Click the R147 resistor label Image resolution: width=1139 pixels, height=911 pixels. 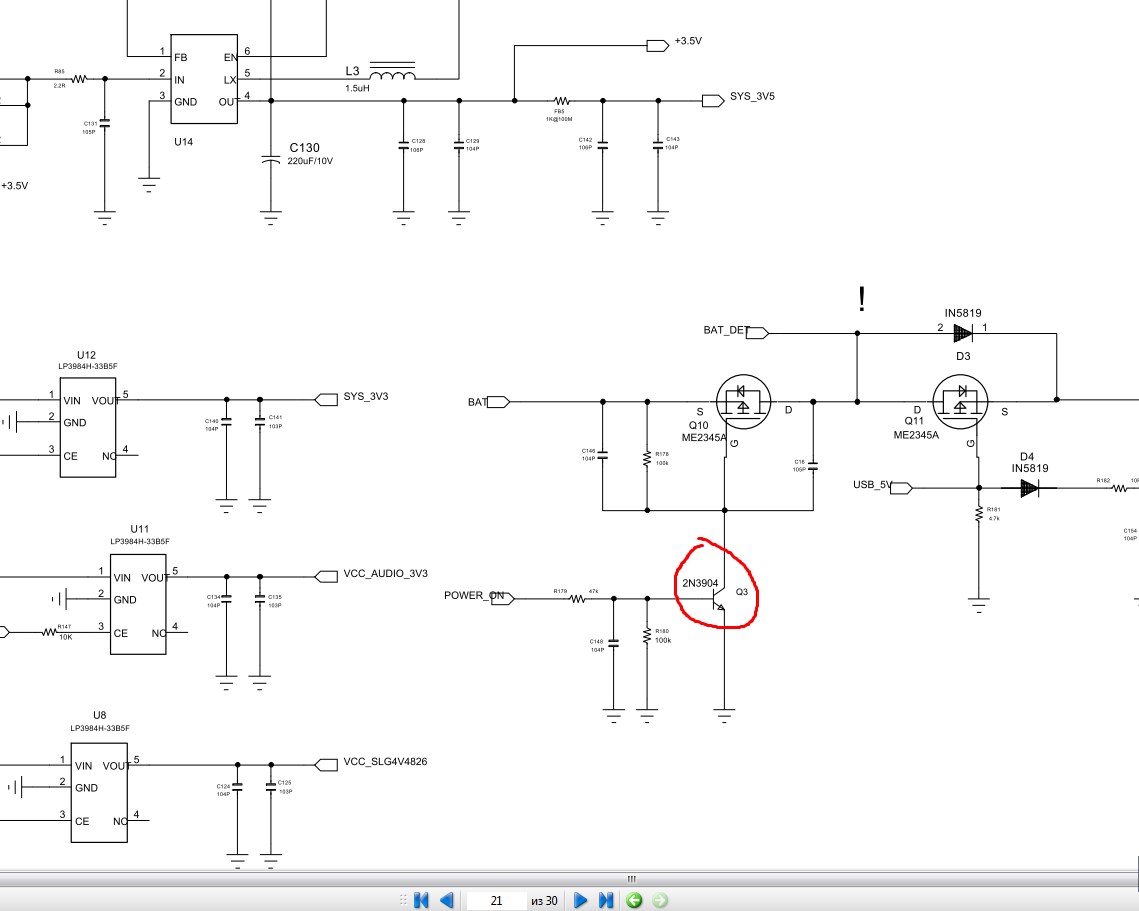point(64,626)
